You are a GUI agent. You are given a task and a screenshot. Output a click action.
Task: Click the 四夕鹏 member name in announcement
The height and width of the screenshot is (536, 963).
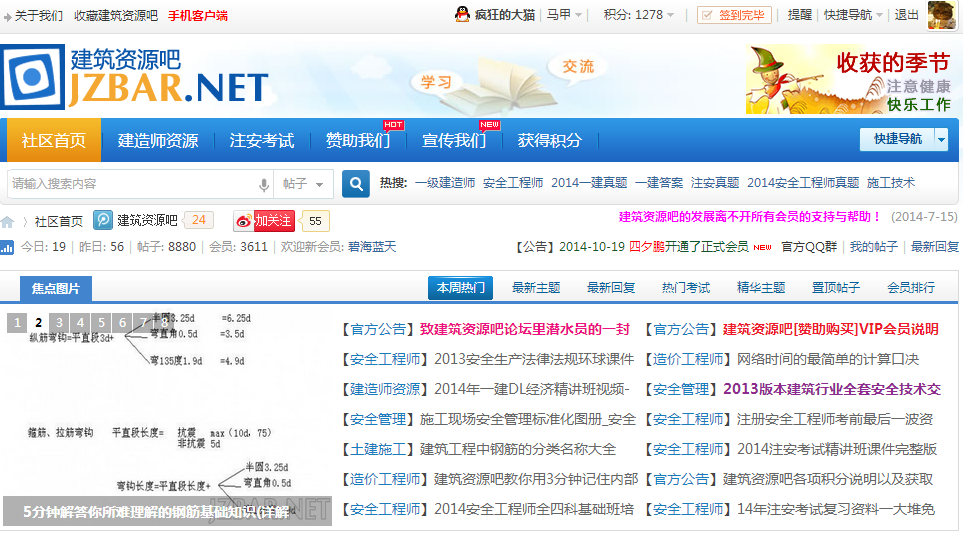(x=647, y=247)
